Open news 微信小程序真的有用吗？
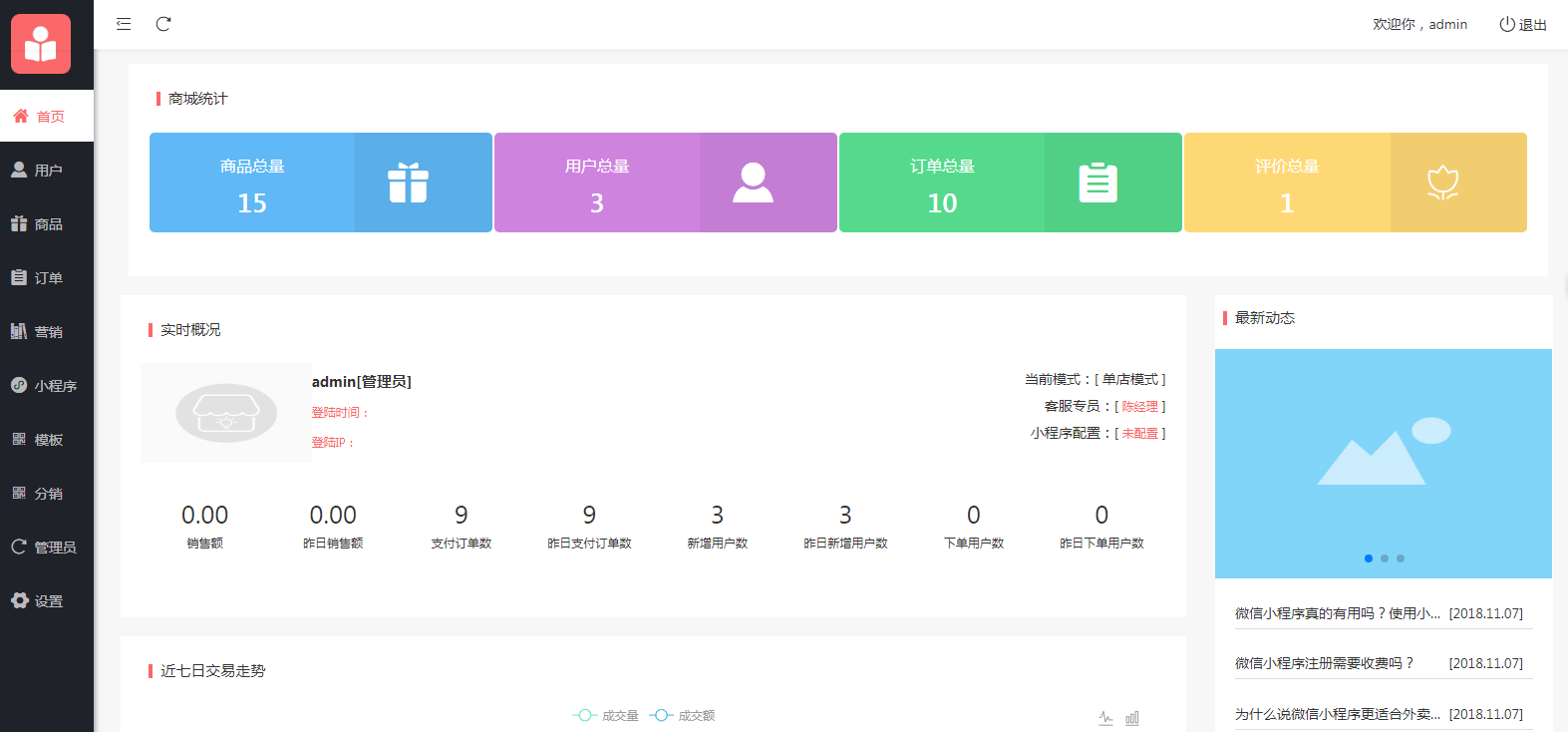Screen dimensions: 1568x732 click(1338, 613)
